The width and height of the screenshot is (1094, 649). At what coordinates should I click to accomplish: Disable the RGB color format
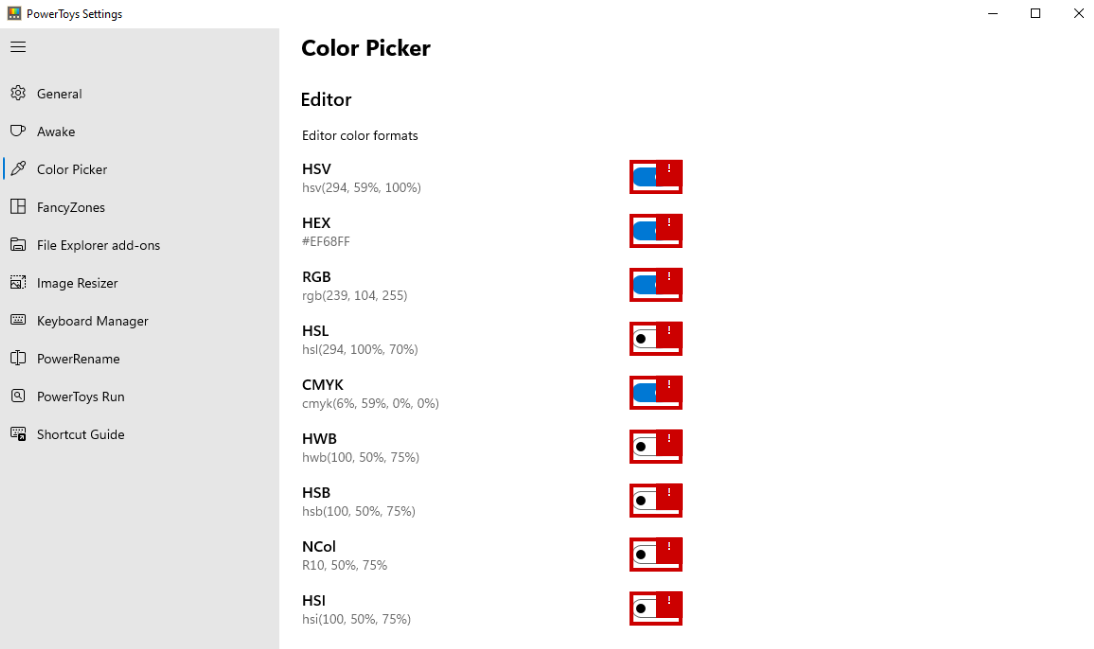pos(655,284)
